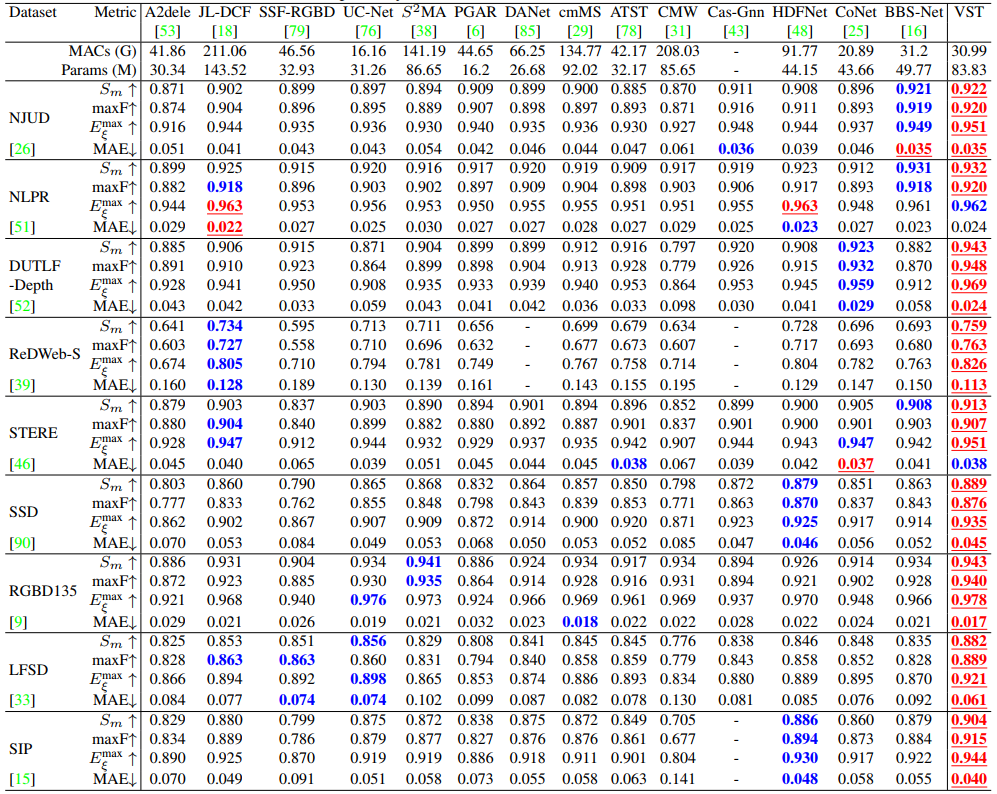Select the 'DANet' column header
This screenshot has height=794, width=997.
coord(527,12)
